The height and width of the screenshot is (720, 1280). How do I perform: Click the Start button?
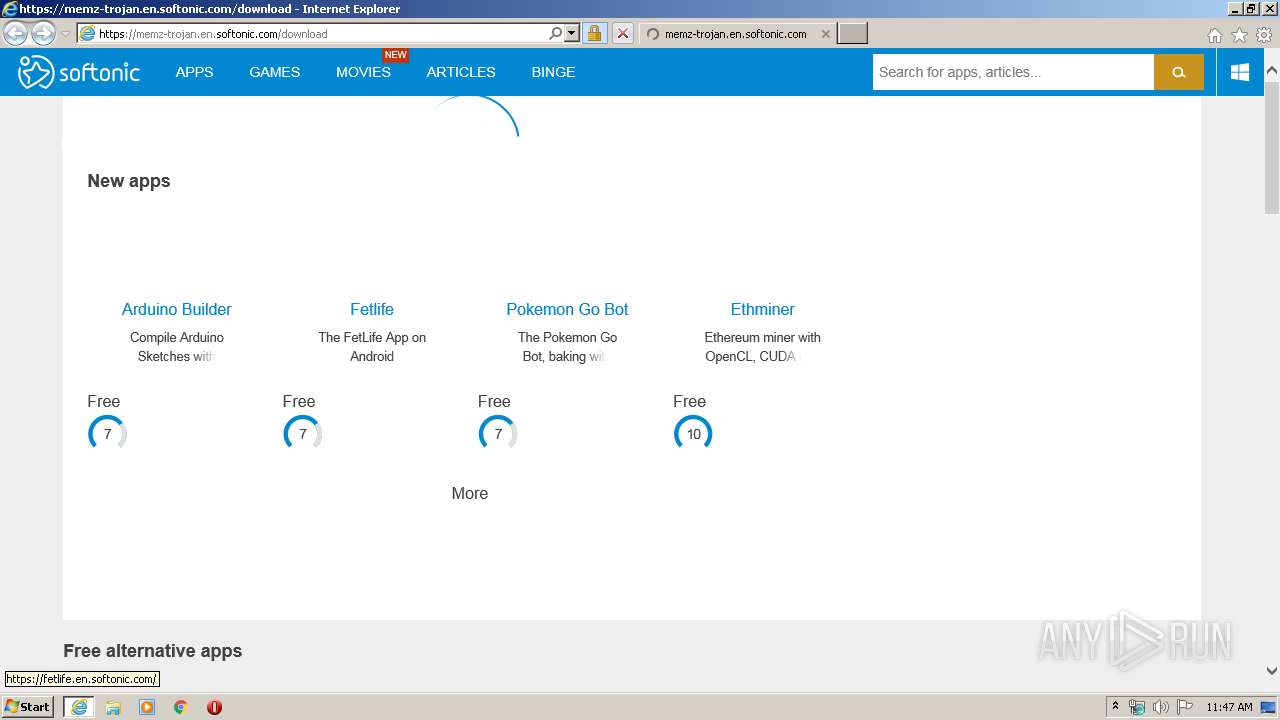[27, 707]
